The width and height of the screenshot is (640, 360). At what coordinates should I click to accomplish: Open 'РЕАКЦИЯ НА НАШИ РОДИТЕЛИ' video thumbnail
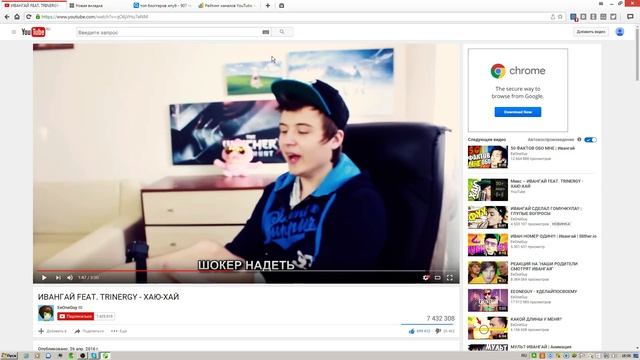pos(488,272)
